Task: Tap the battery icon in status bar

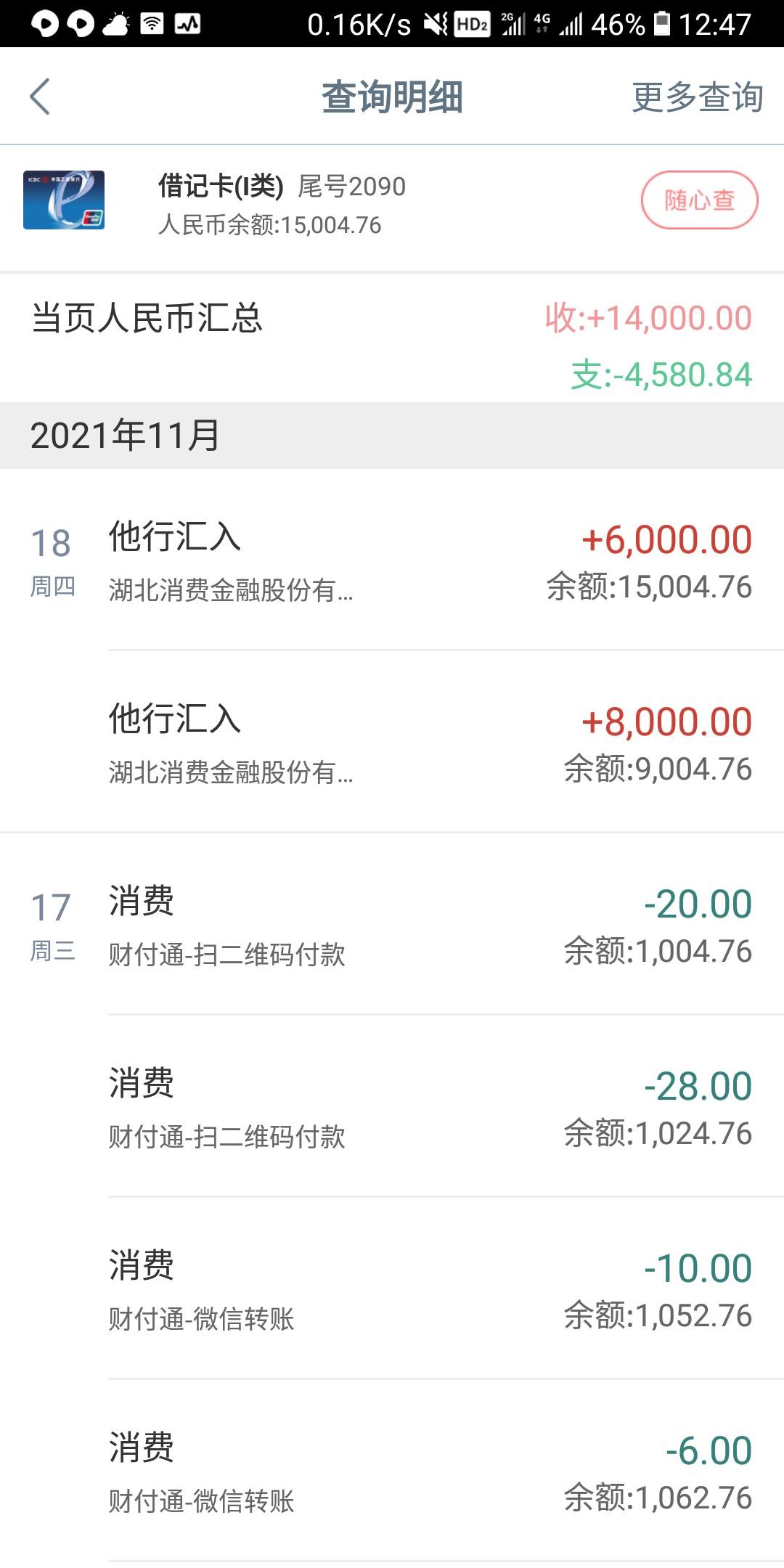Action: click(662, 23)
